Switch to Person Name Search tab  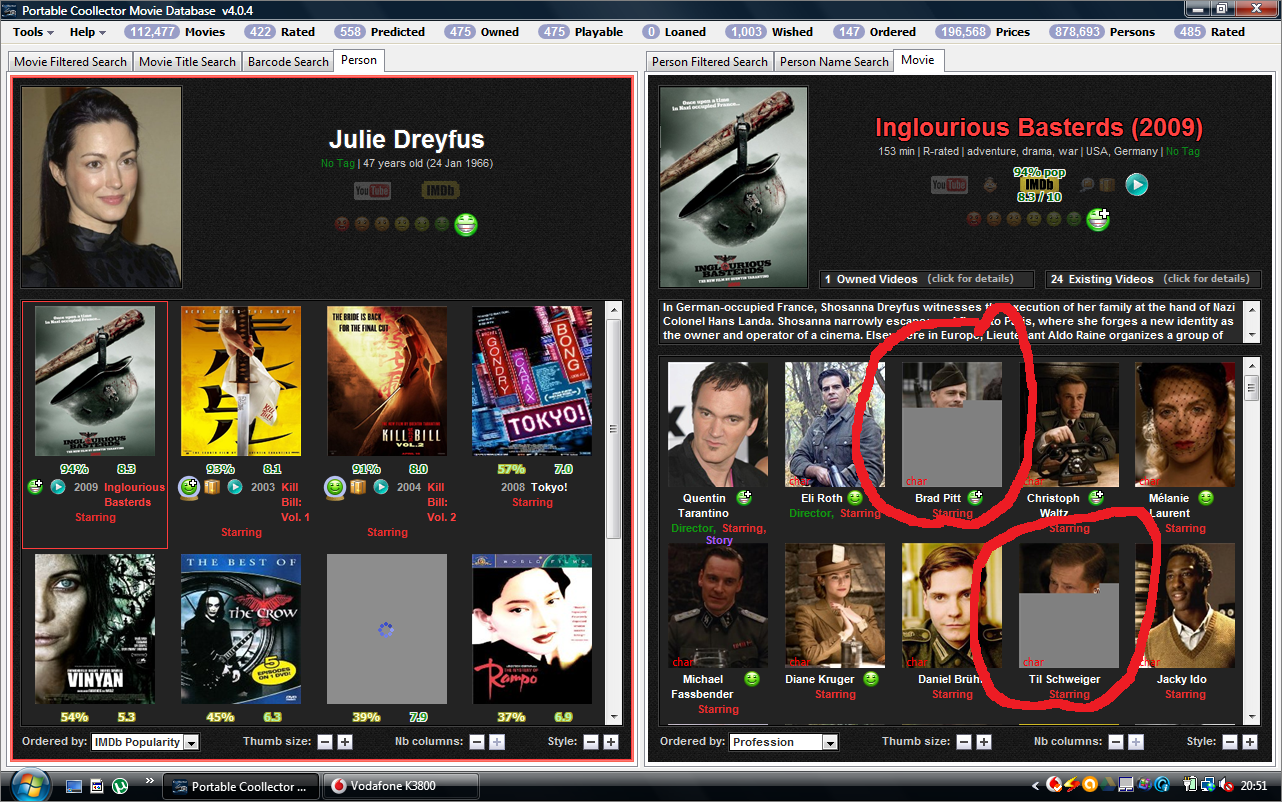pyautogui.click(x=834, y=61)
